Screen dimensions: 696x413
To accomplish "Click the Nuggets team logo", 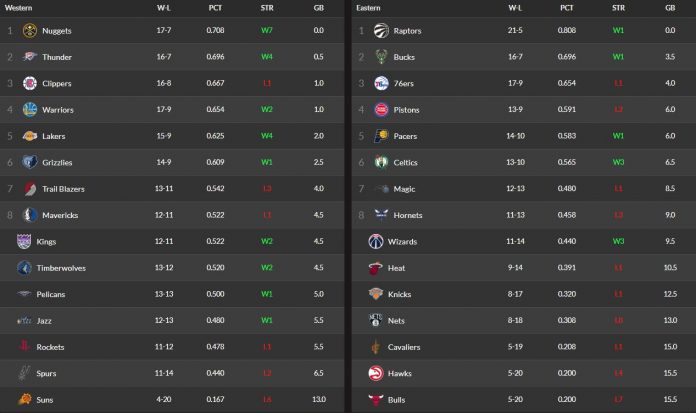I will pos(29,31).
